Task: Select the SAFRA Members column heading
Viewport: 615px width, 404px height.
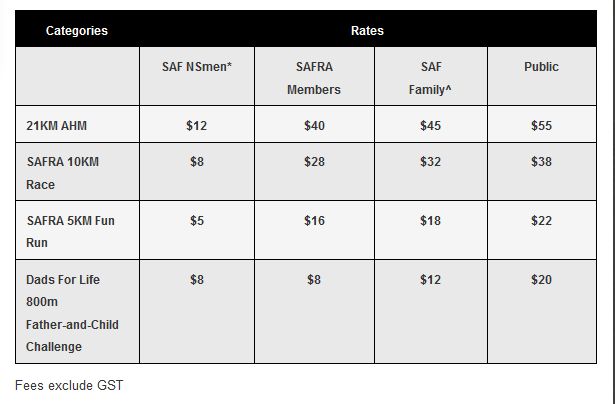Action: coord(314,78)
